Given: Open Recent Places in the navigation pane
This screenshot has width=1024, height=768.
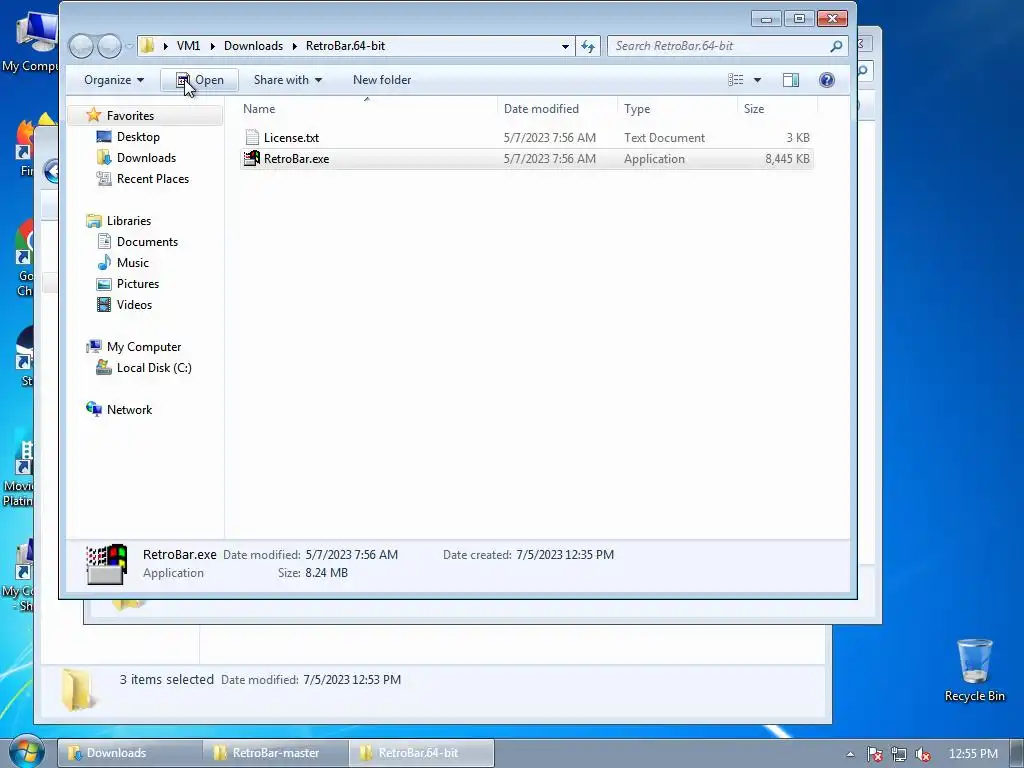Looking at the screenshot, I should tap(153, 178).
